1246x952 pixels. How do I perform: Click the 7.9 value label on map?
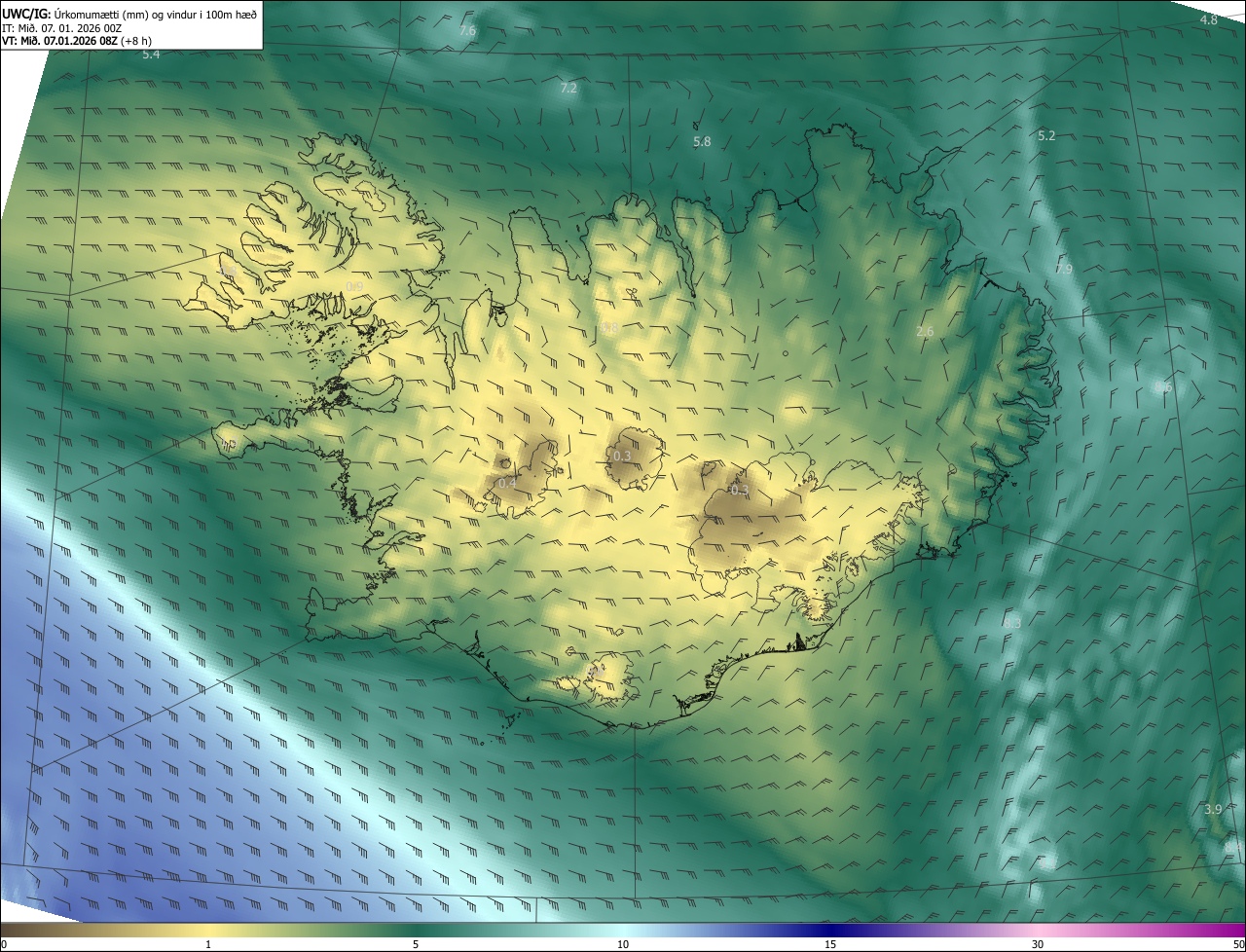click(x=1063, y=269)
